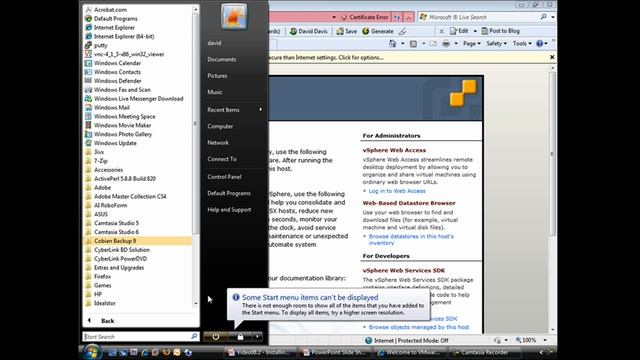Run Windows Update
The width and height of the screenshot is (640, 360).
[115, 143]
